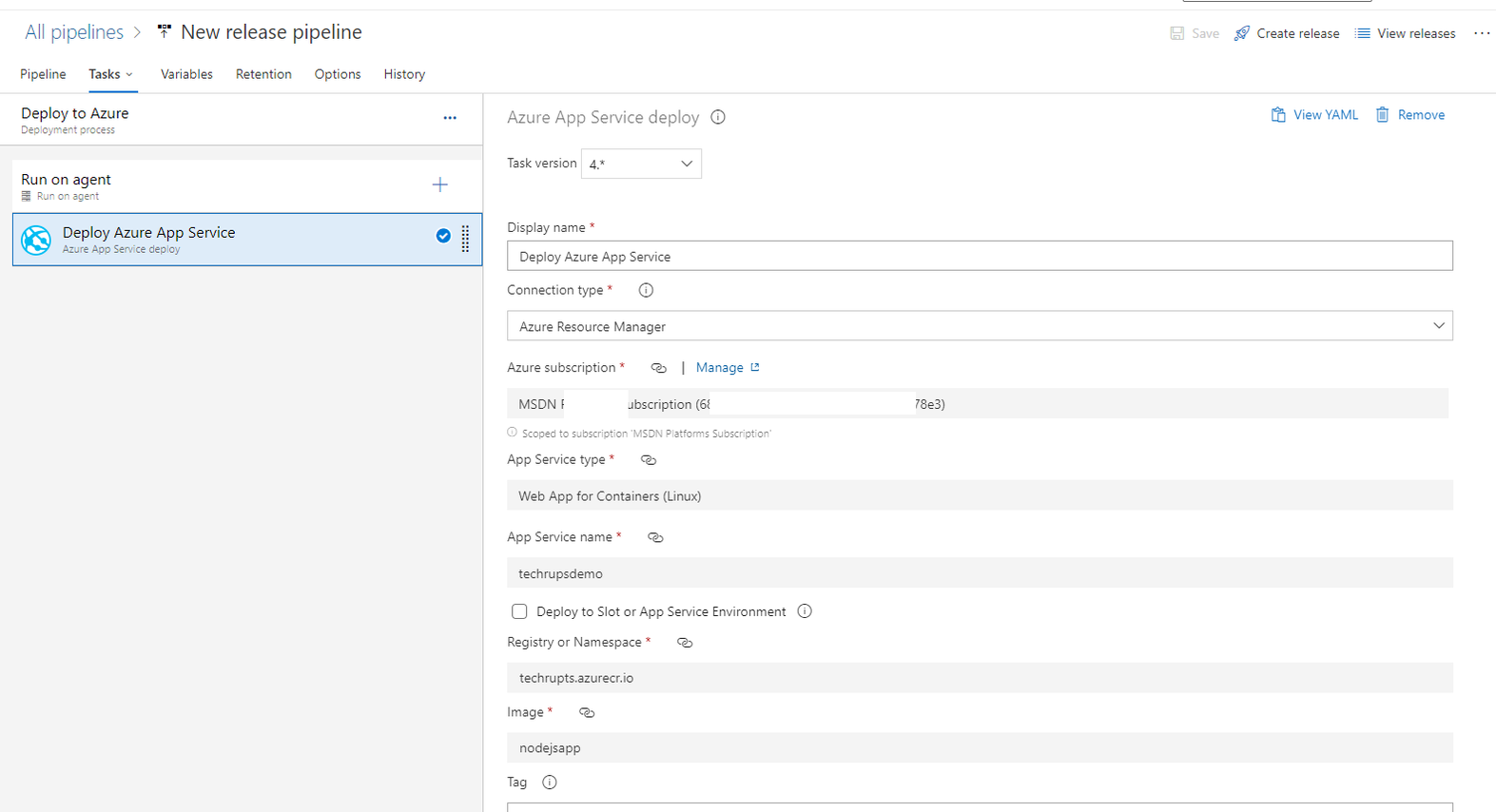The height and width of the screenshot is (812, 1496).
Task: Open App Service name selector
Action: point(980,573)
